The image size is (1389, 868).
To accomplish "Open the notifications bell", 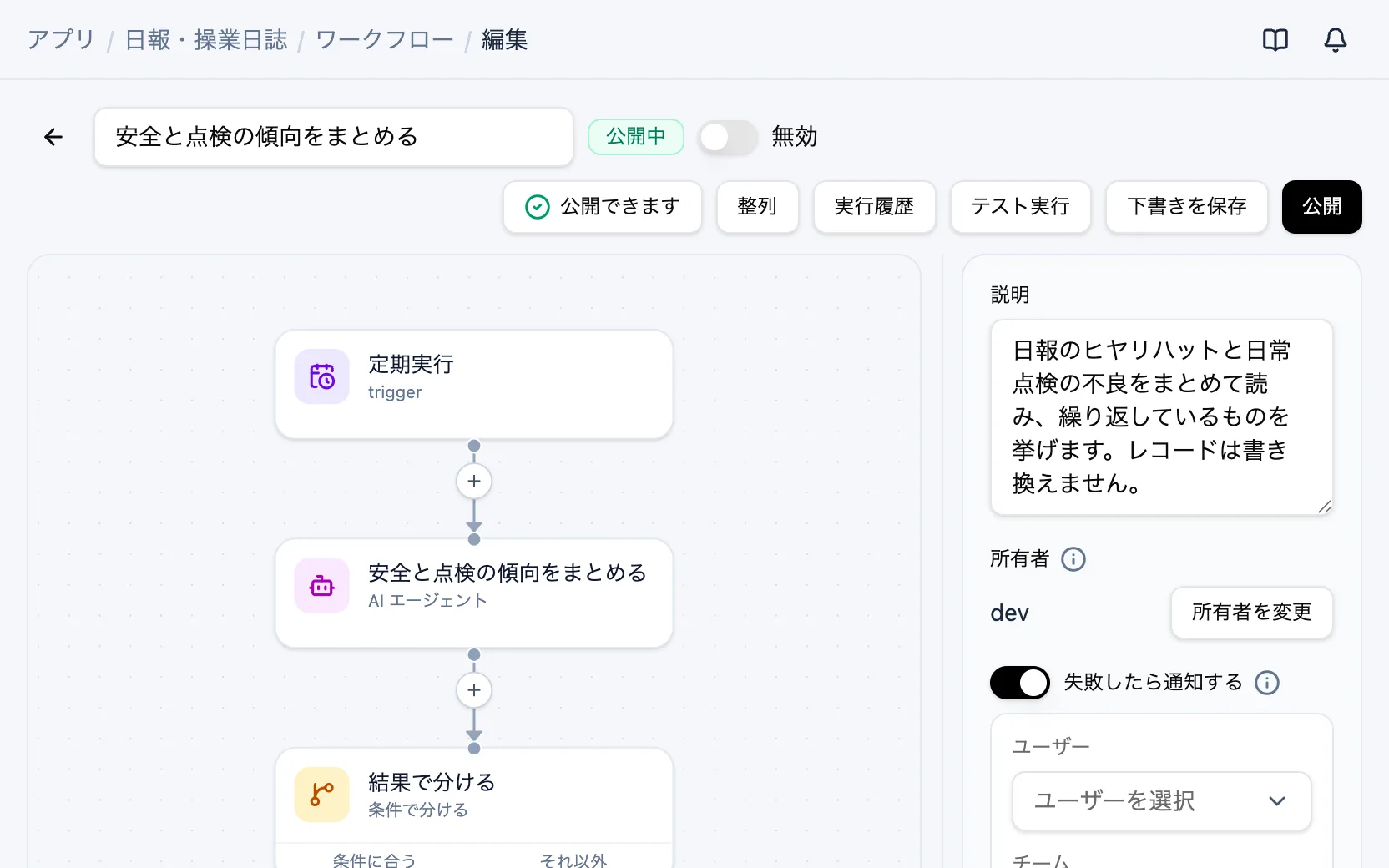I will click(x=1336, y=39).
